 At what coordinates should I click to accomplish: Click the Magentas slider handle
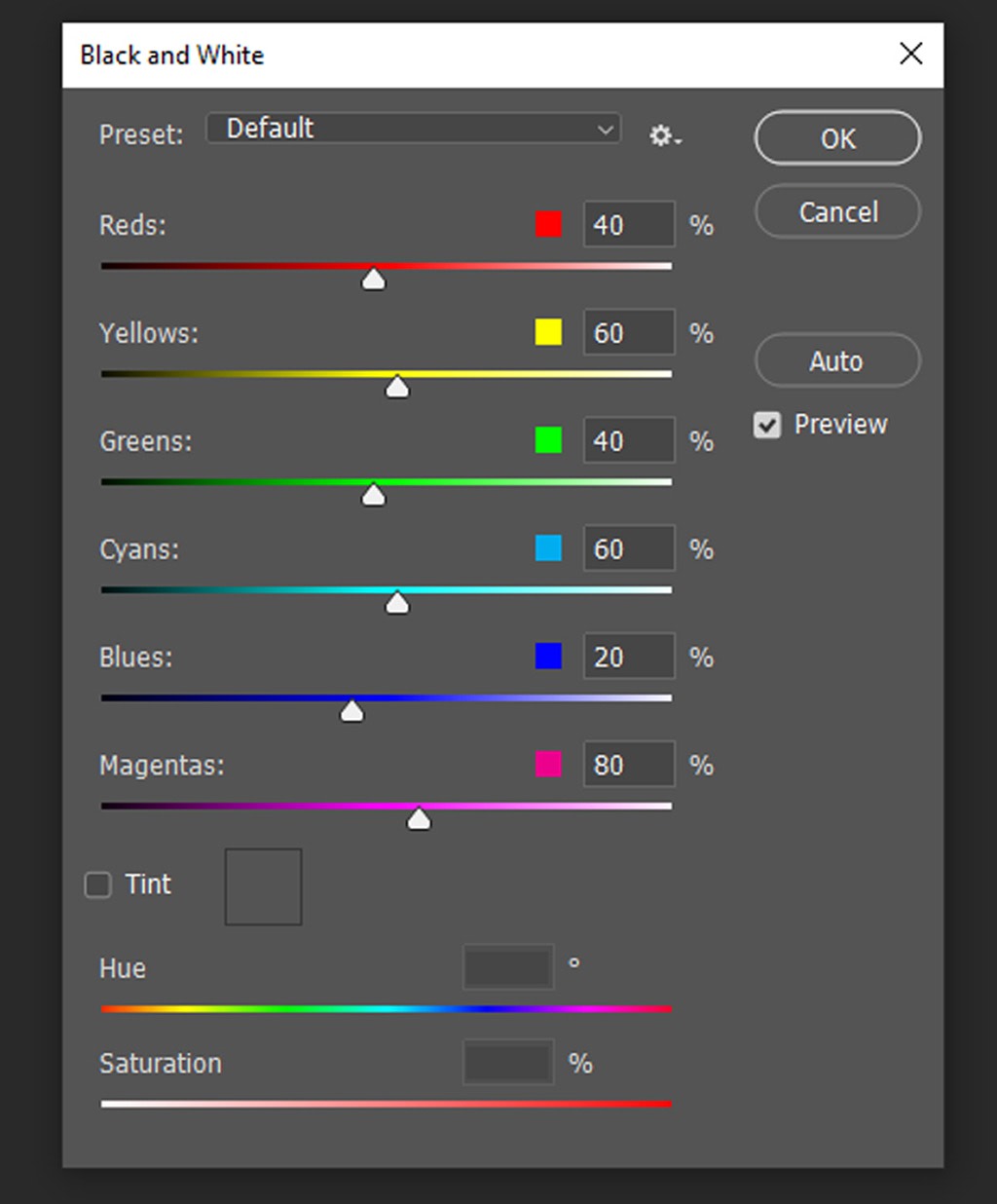click(x=419, y=820)
